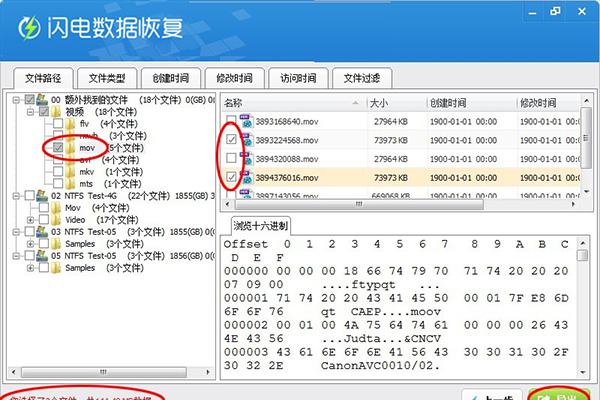The width and height of the screenshot is (600, 400).
Task: Click the flv folder icon
Action: (70, 124)
